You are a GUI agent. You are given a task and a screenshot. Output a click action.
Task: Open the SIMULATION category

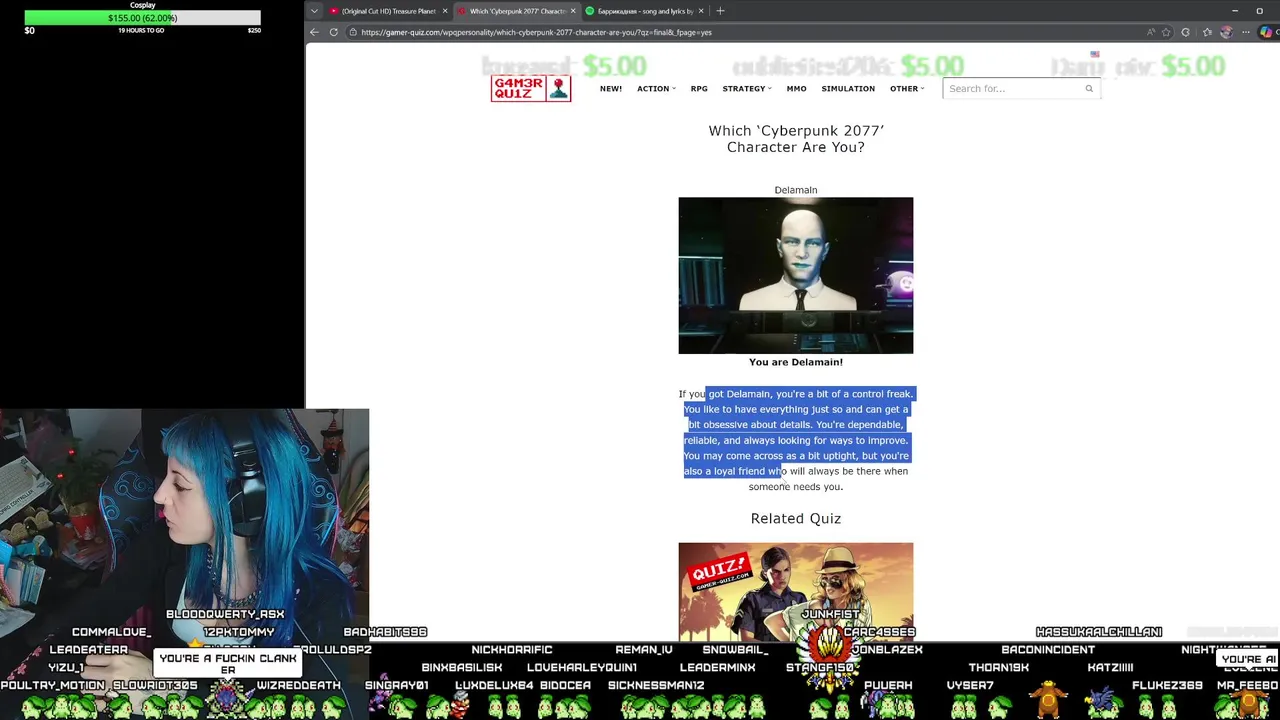[848, 89]
